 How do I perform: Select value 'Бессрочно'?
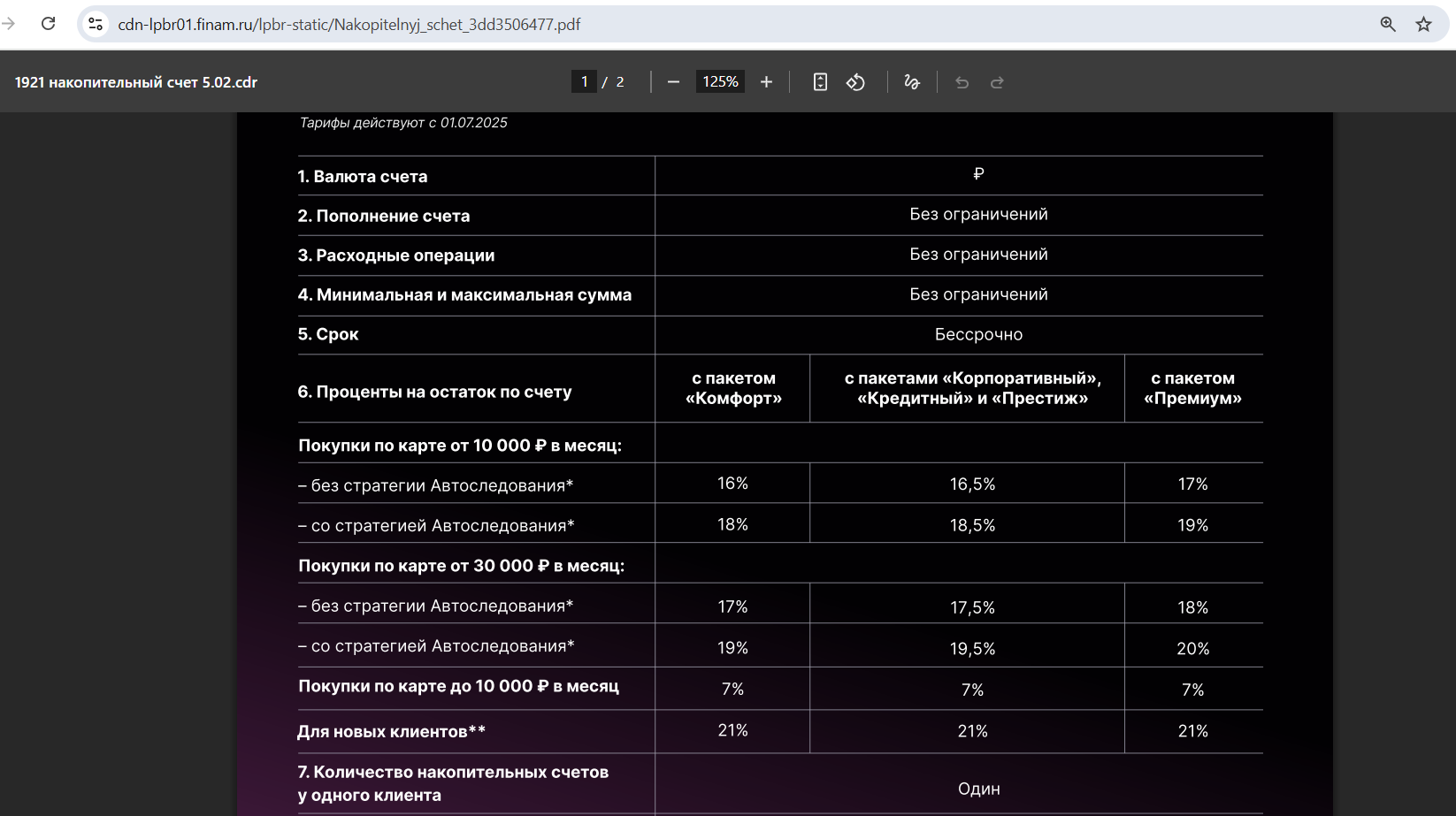click(x=978, y=335)
